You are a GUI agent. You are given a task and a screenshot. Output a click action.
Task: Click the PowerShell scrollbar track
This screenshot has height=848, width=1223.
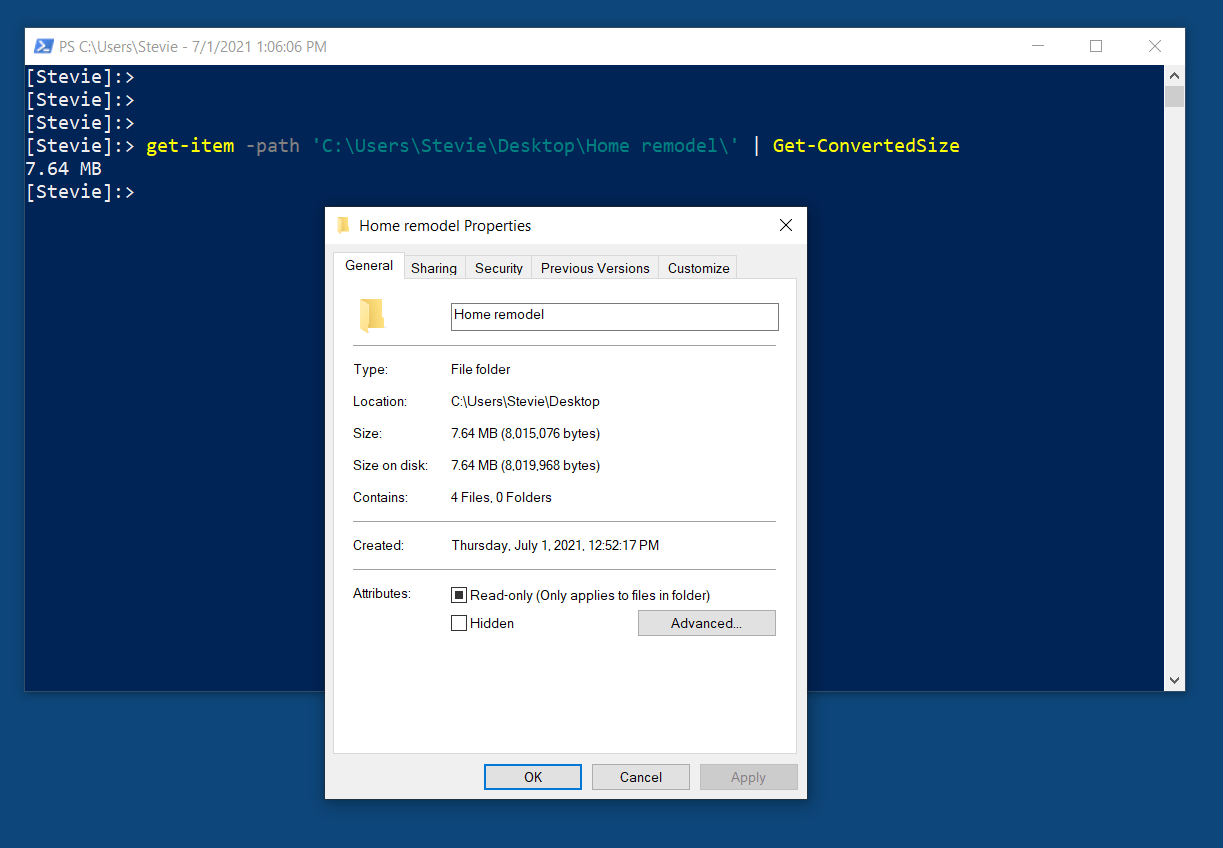pos(1174,400)
